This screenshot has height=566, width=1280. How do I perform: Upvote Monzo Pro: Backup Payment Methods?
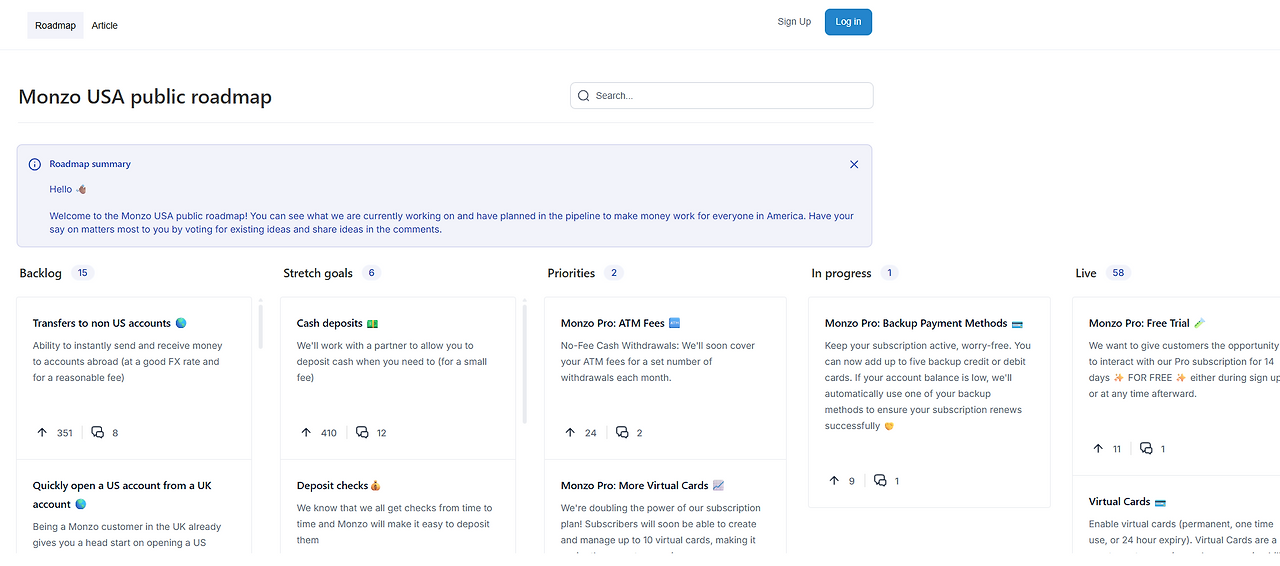coord(834,481)
